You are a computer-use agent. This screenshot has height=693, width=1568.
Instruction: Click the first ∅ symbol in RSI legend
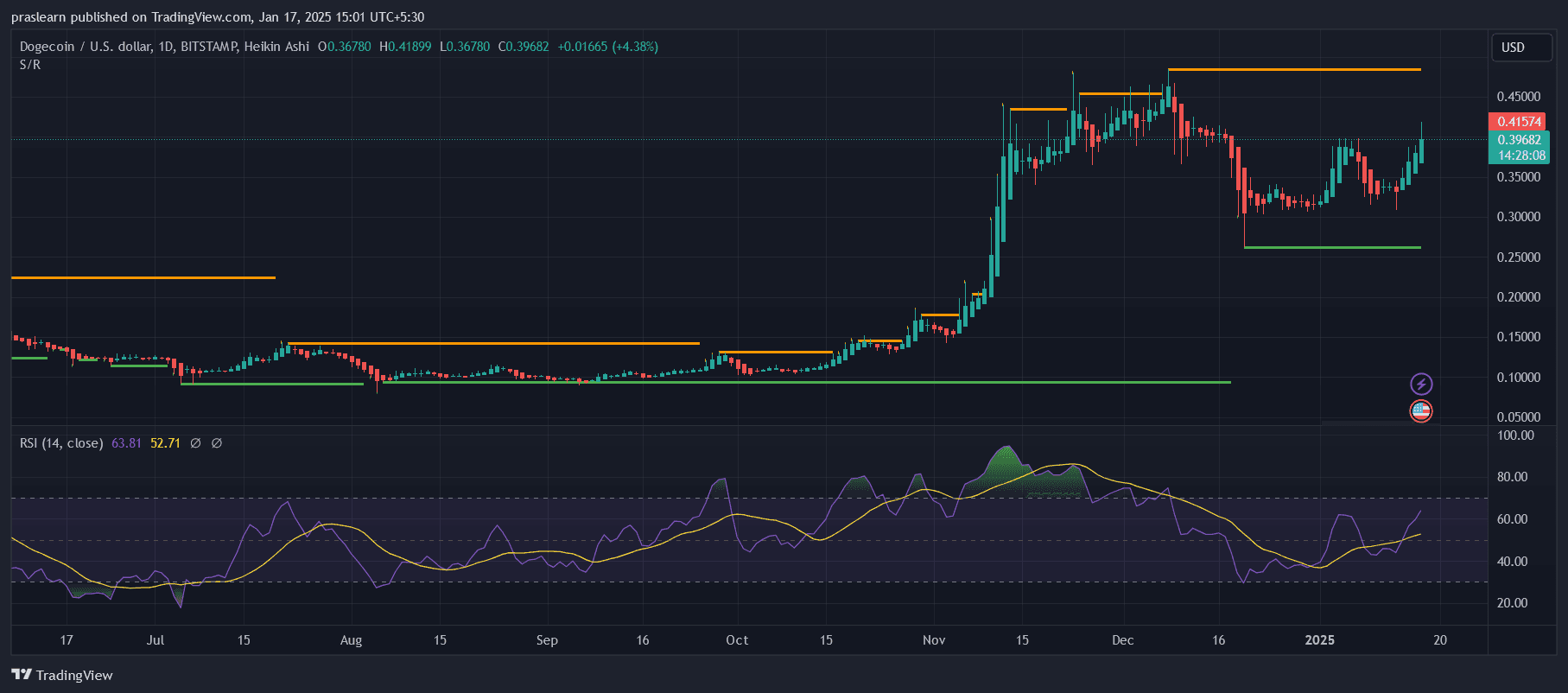click(195, 443)
